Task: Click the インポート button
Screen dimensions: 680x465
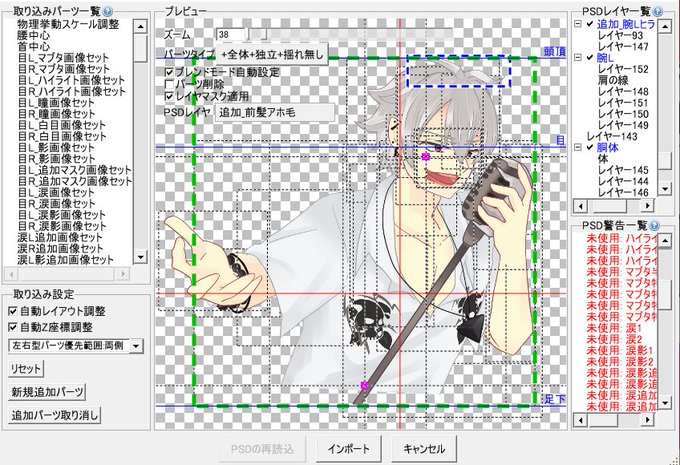Action: [x=349, y=449]
